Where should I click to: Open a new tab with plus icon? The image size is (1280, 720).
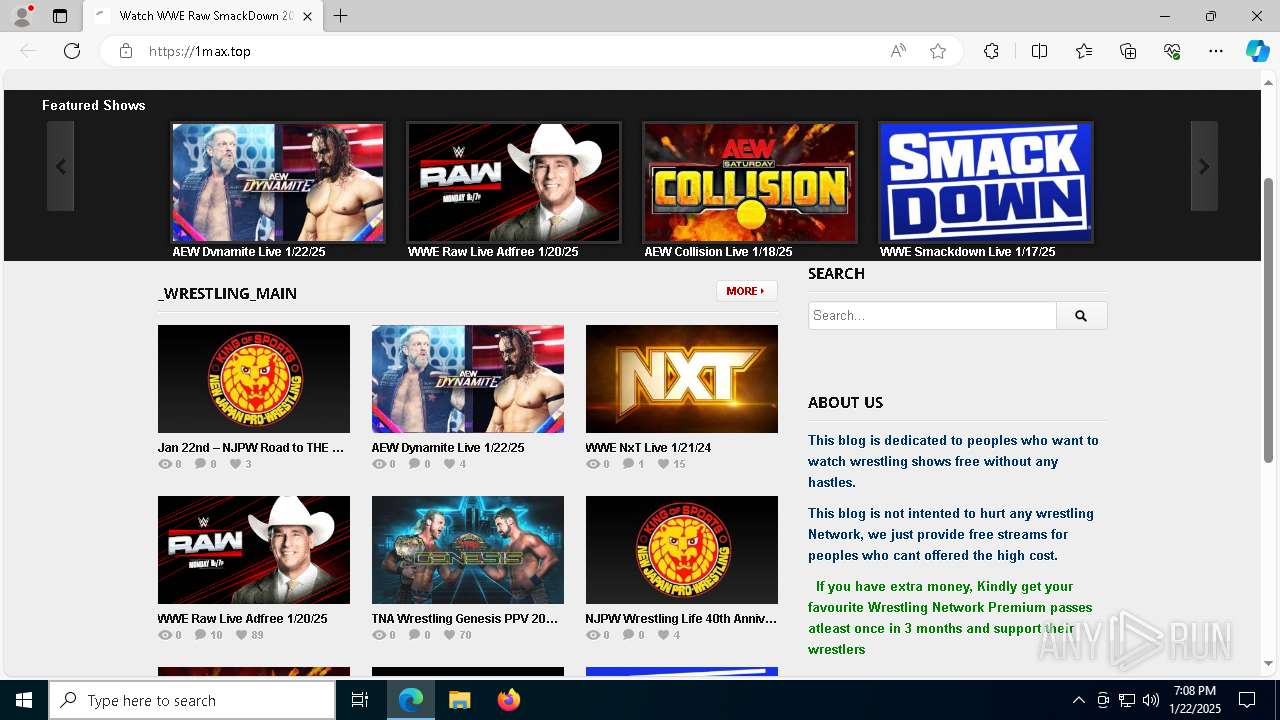(341, 16)
